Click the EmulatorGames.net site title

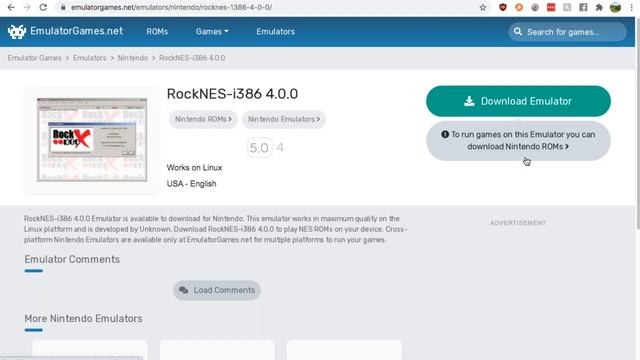tap(76, 31)
